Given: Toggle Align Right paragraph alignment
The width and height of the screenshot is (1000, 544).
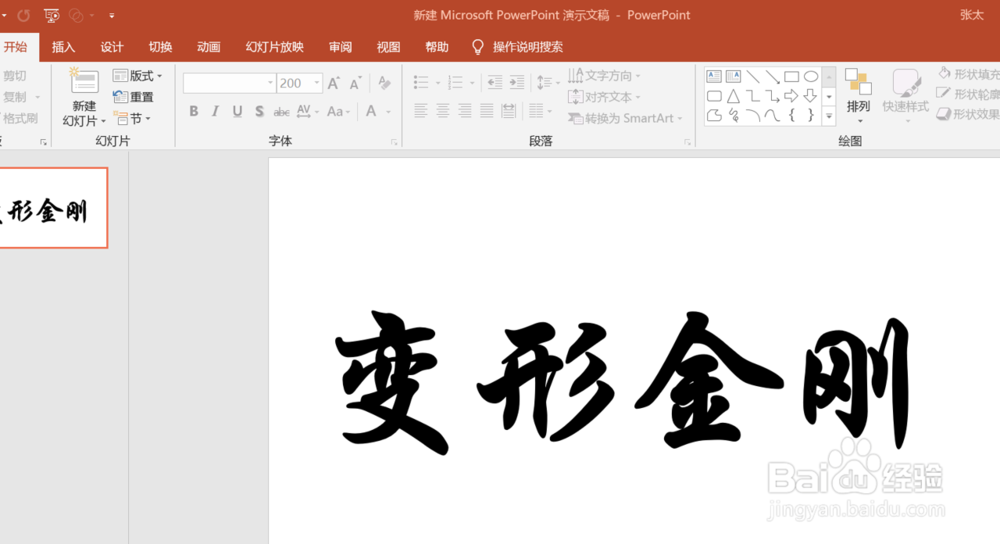Looking at the screenshot, I should pos(464,111).
